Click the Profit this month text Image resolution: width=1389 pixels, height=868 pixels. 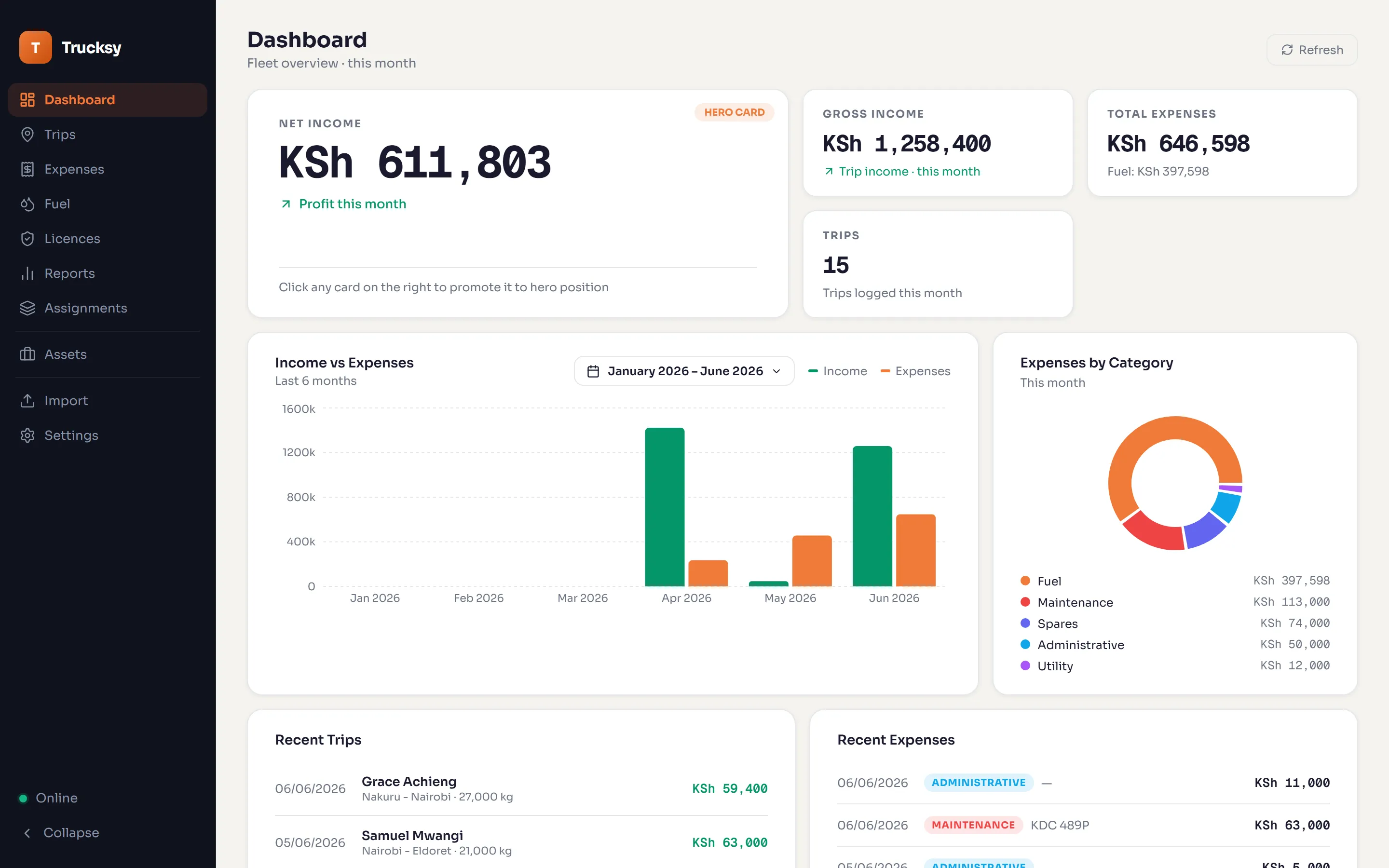point(353,204)
